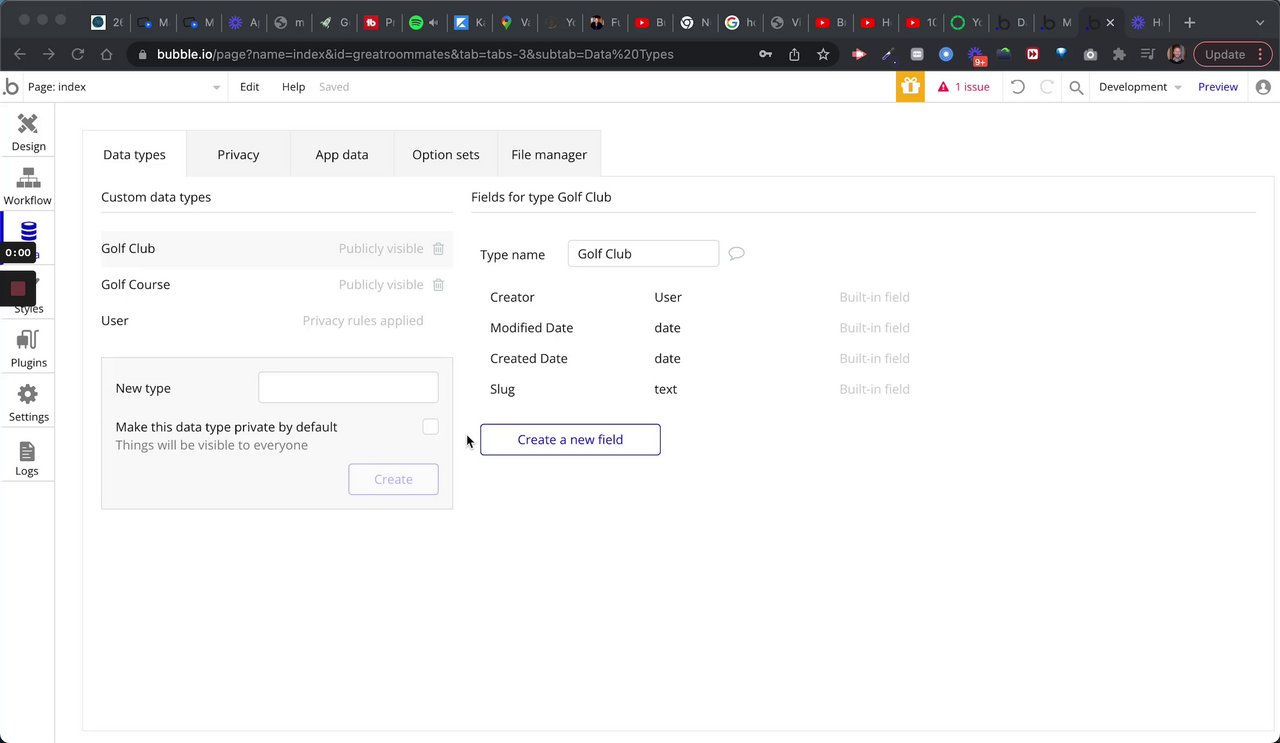The width and height of the screenshot is (1280, 743).
Task: Add a comment on the type name
Action: (736, 254)
